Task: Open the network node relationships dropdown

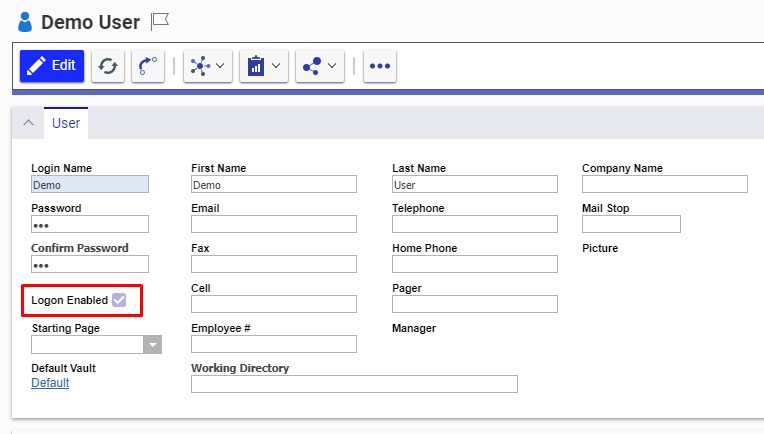Action: click(x=208, y=66)
